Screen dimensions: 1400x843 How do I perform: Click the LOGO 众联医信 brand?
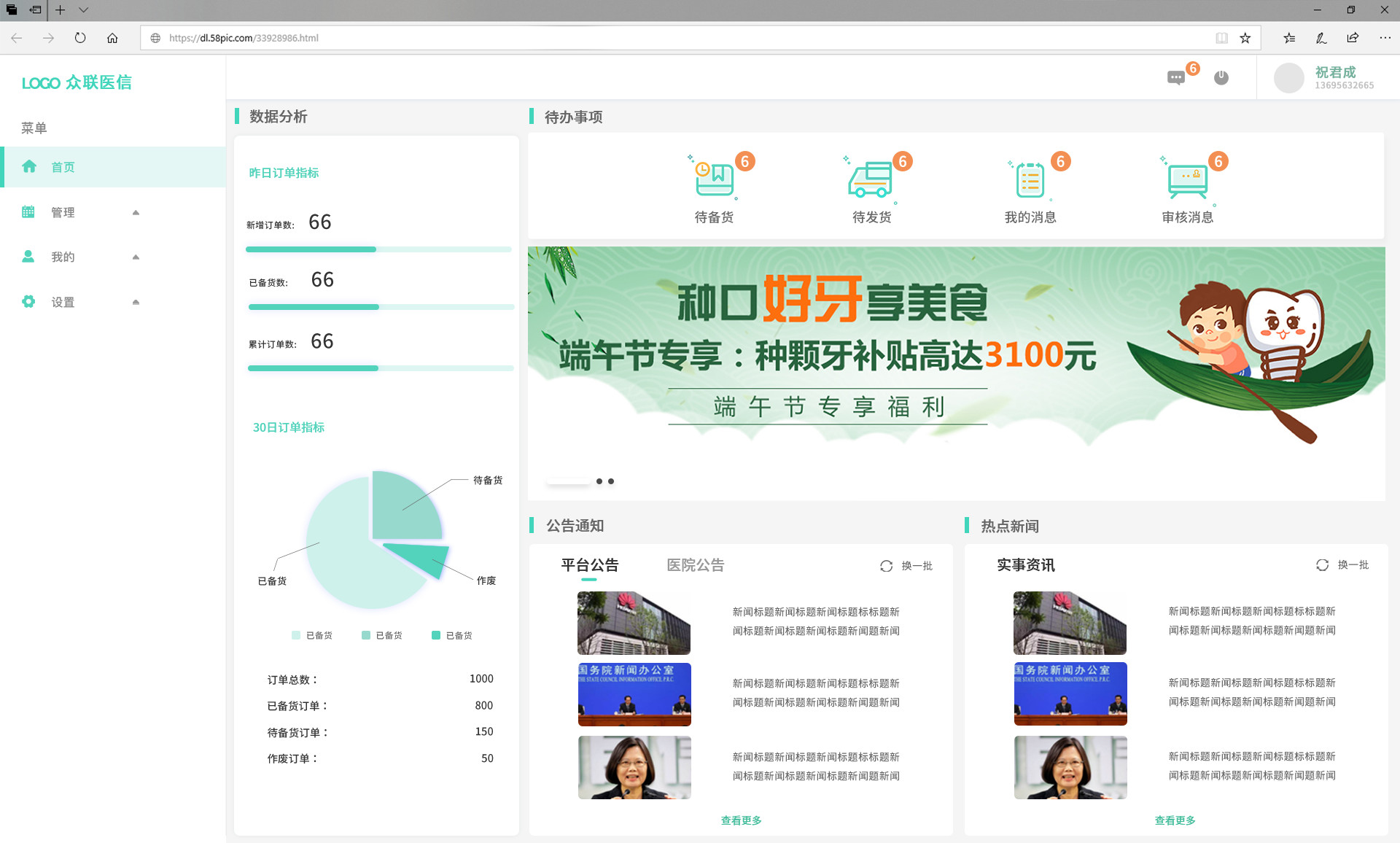[x=77, y=82]
